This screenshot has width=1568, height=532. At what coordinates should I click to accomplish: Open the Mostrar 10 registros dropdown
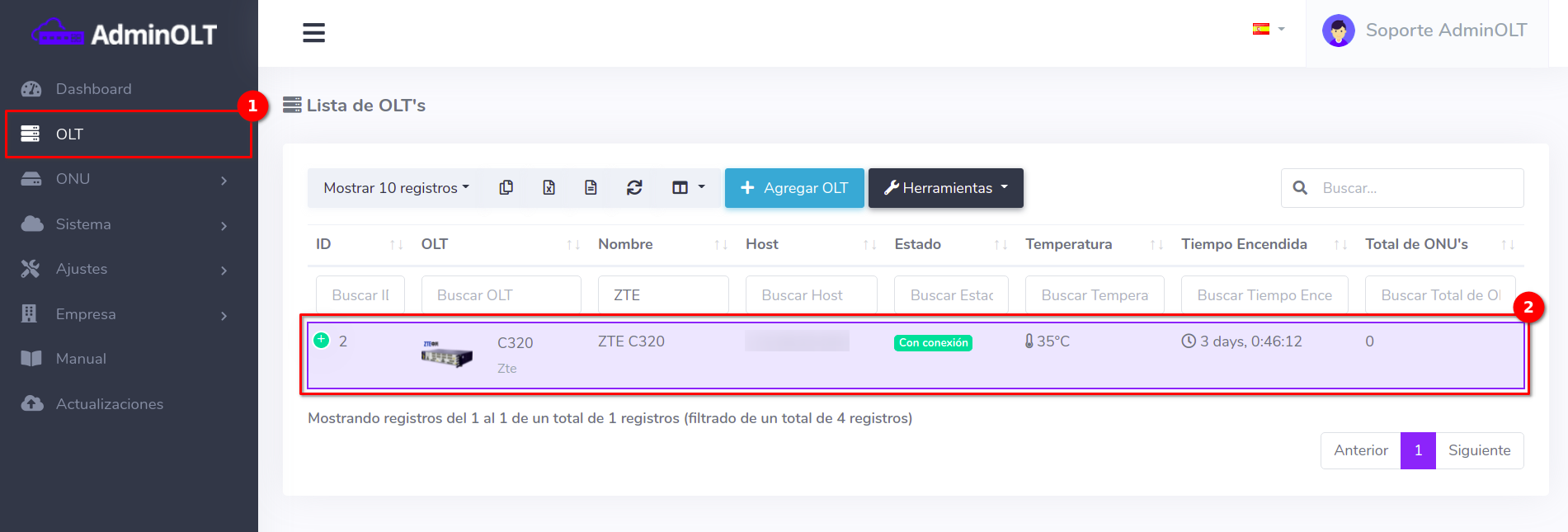(396, 188)
